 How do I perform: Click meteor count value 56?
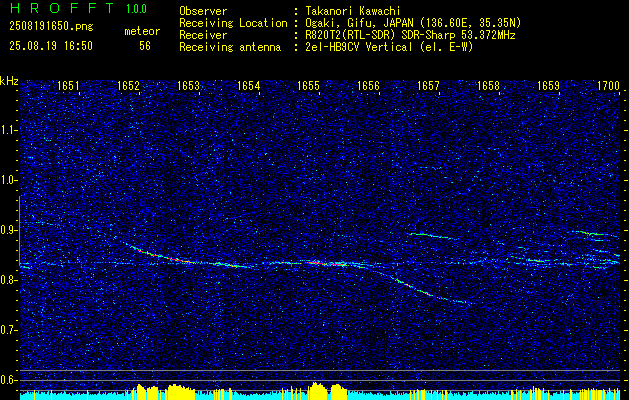pos(145,46)
